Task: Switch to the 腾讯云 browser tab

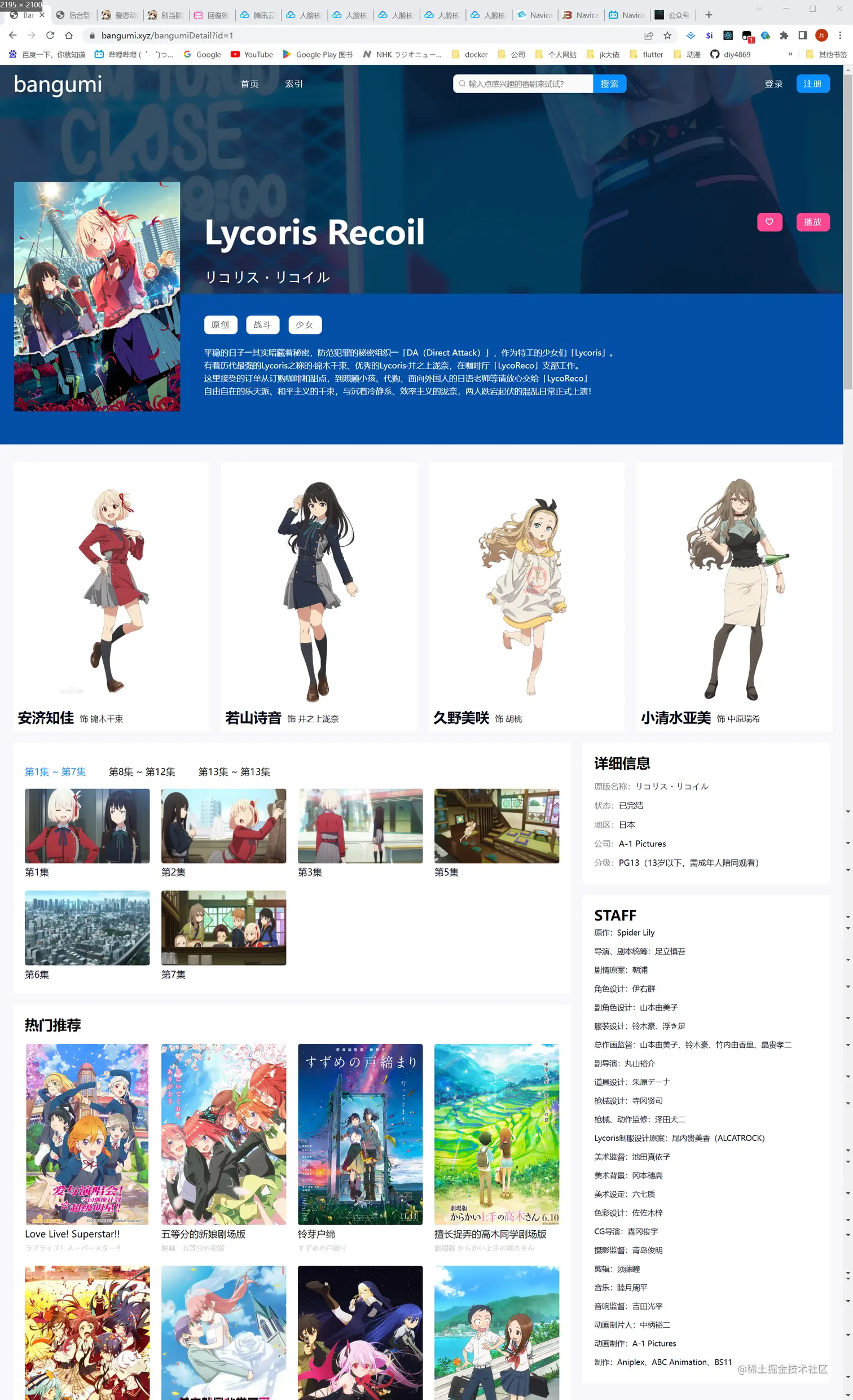Action: [258, 15]
